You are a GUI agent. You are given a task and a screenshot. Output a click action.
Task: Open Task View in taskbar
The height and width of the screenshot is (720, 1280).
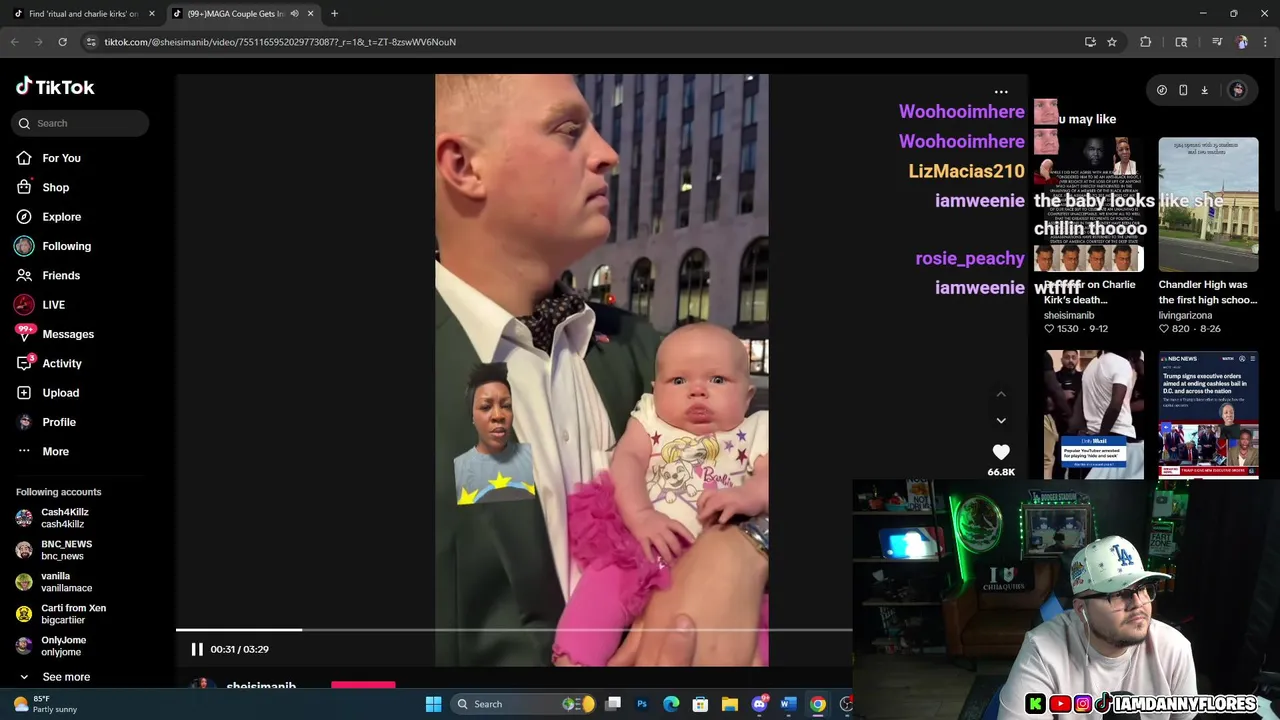[x=613, y=704]
